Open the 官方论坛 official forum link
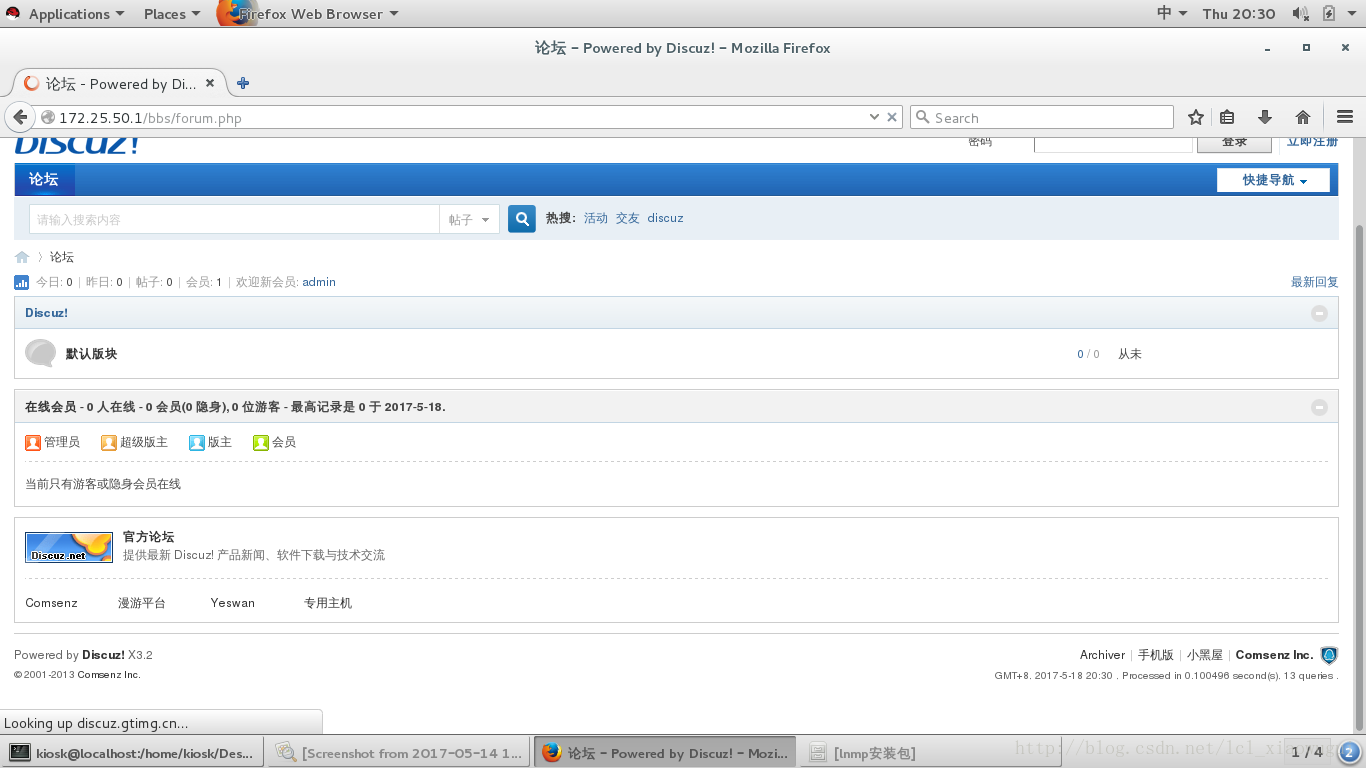 pyautogui.click(x=148, y=537)
